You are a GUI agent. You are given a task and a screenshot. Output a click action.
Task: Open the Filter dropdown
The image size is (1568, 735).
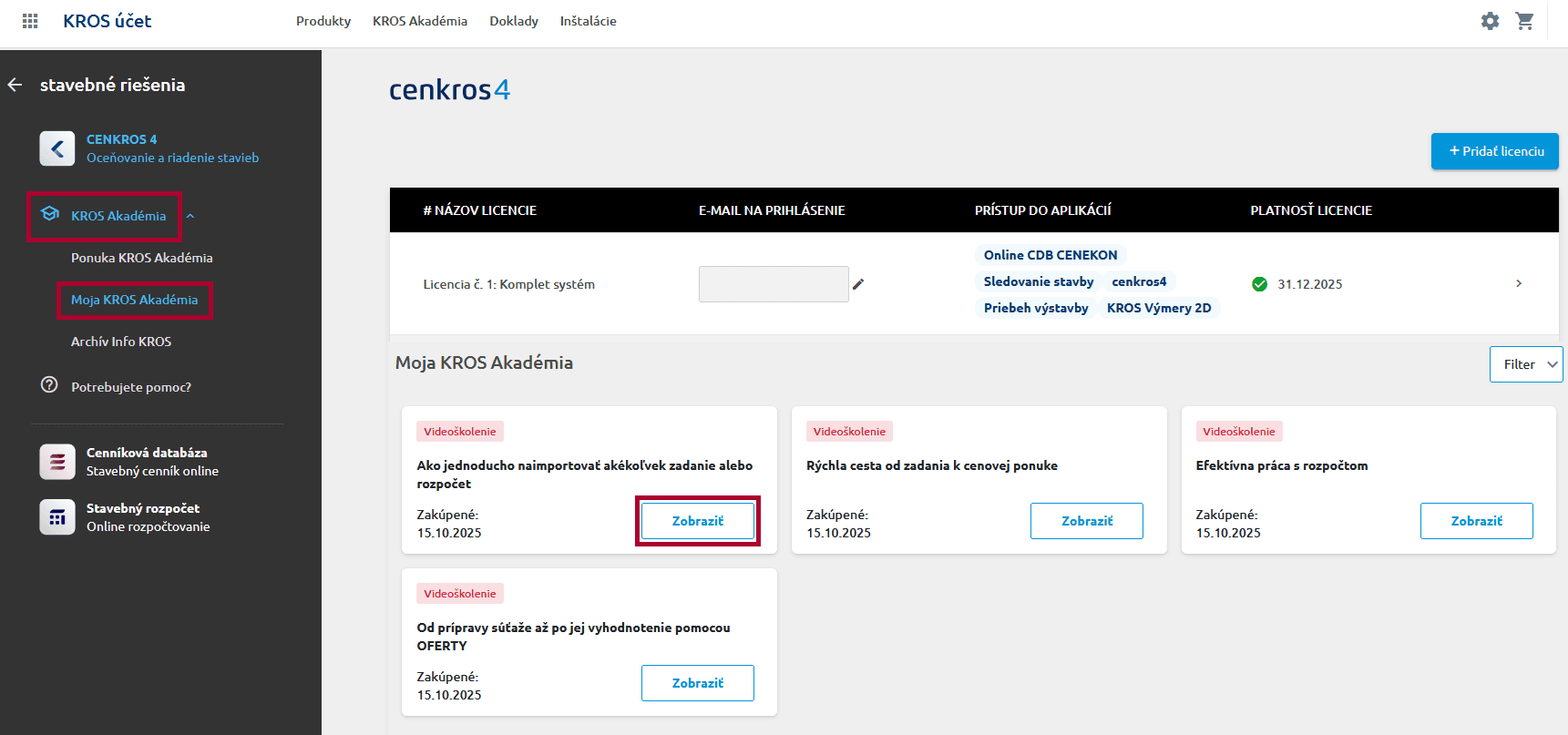pyautogui.click(x=1526, y=364)
